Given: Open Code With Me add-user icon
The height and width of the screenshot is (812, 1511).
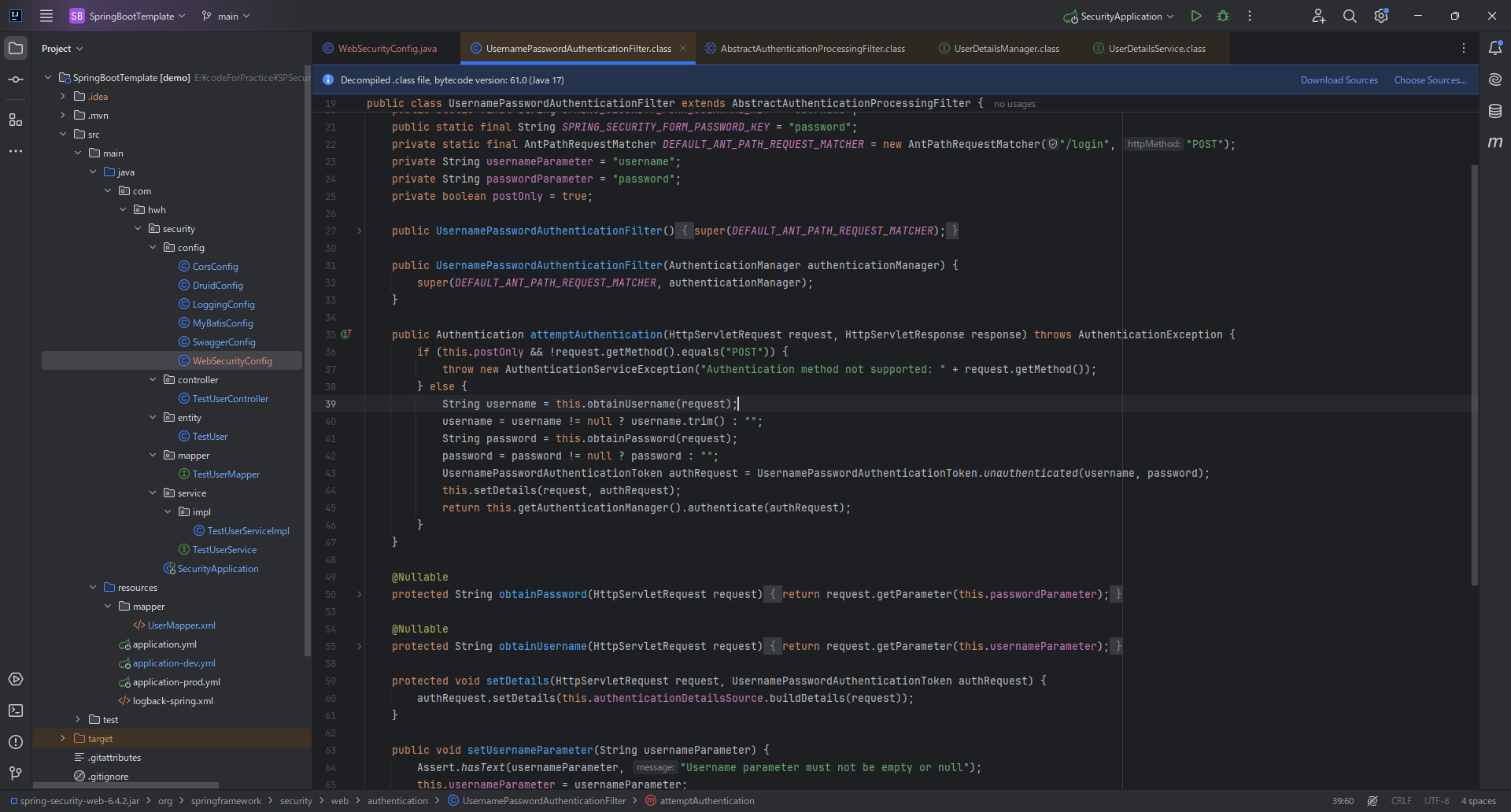Looking at the screenshot, I should pyautogui.click(x=1319, y=16).
